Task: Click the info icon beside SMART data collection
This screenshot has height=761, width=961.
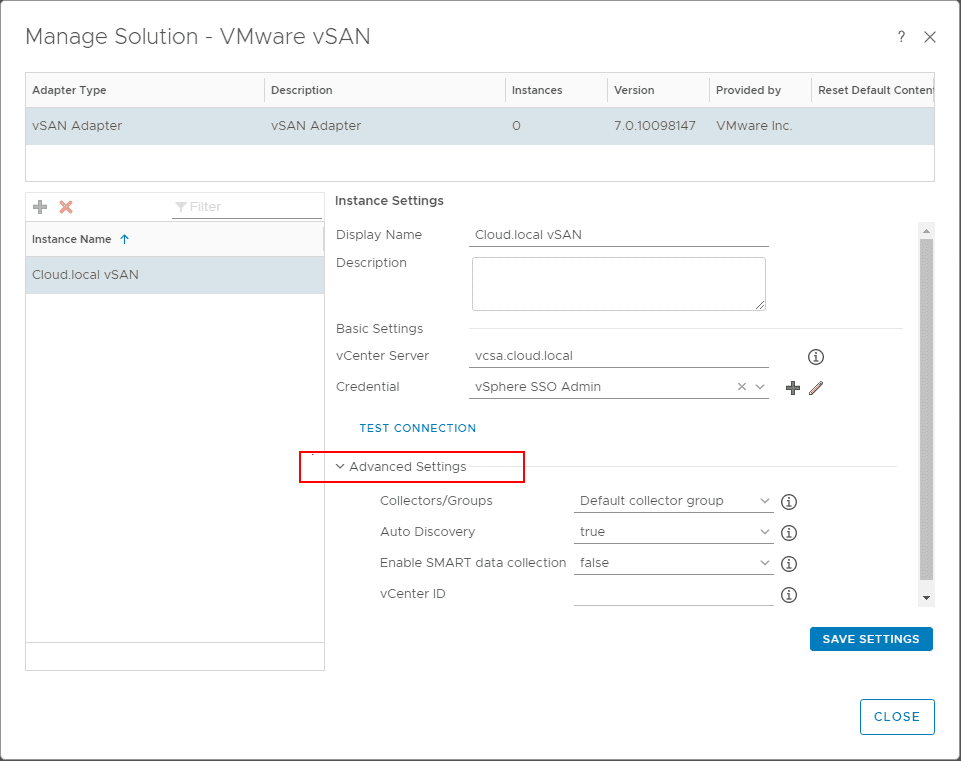Action: pyautogui.click(x=788, y=564)
